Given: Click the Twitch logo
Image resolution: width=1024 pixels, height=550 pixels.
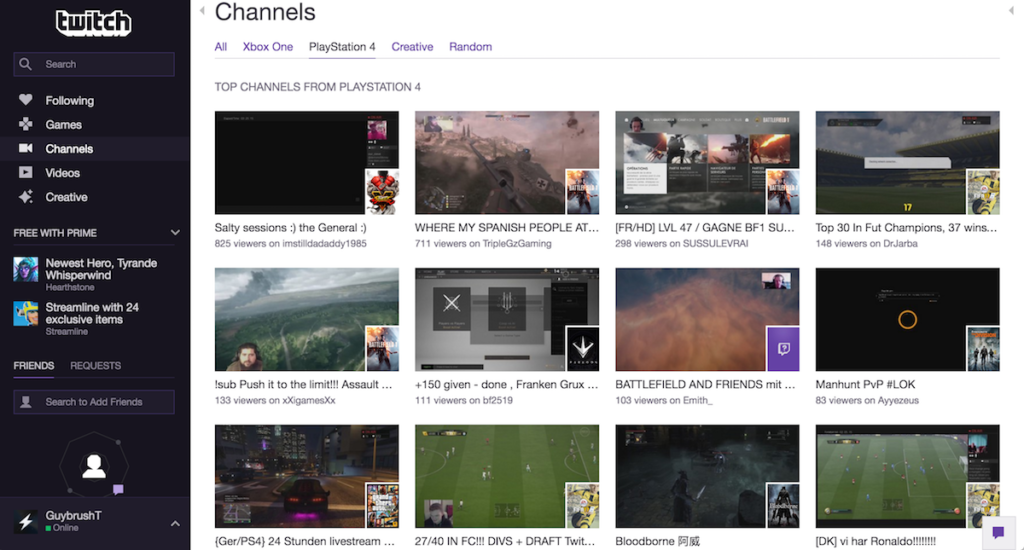Looking at the screenshot, I should 93,22.
